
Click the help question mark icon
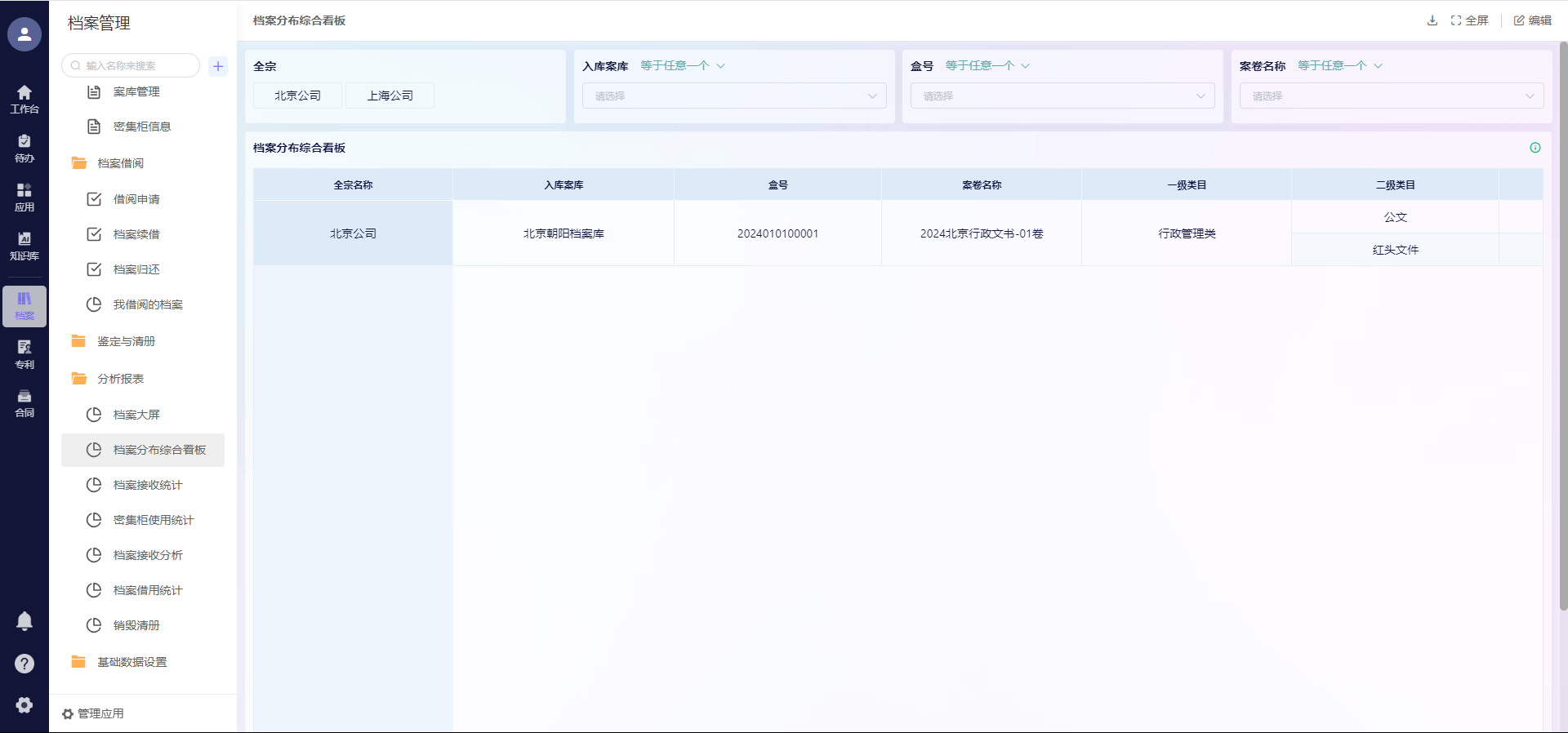click(x=24, y=664)
